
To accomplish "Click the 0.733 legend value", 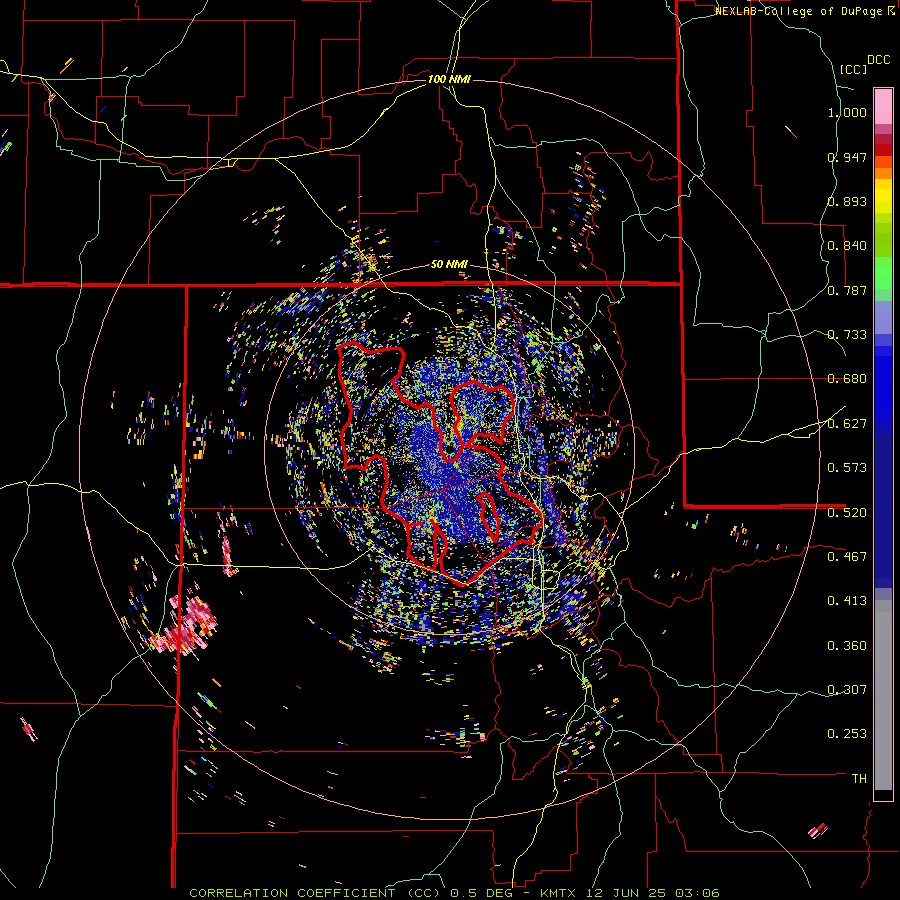I will click(847, 335).
